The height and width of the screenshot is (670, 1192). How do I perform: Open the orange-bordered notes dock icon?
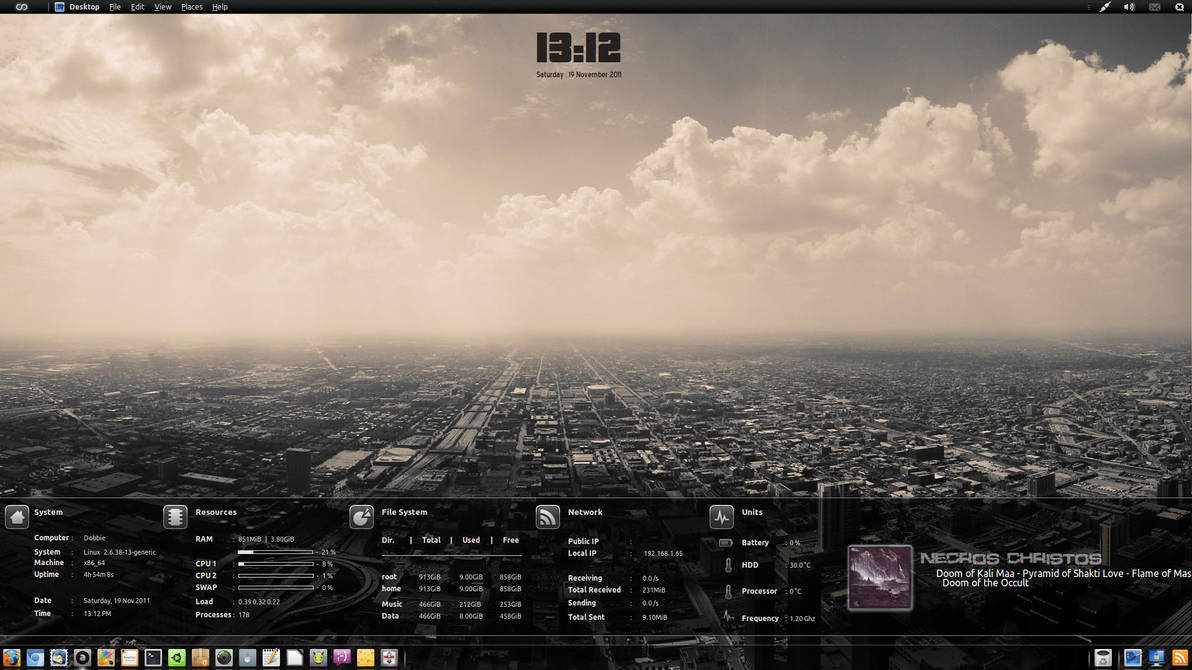click(129, 658)
